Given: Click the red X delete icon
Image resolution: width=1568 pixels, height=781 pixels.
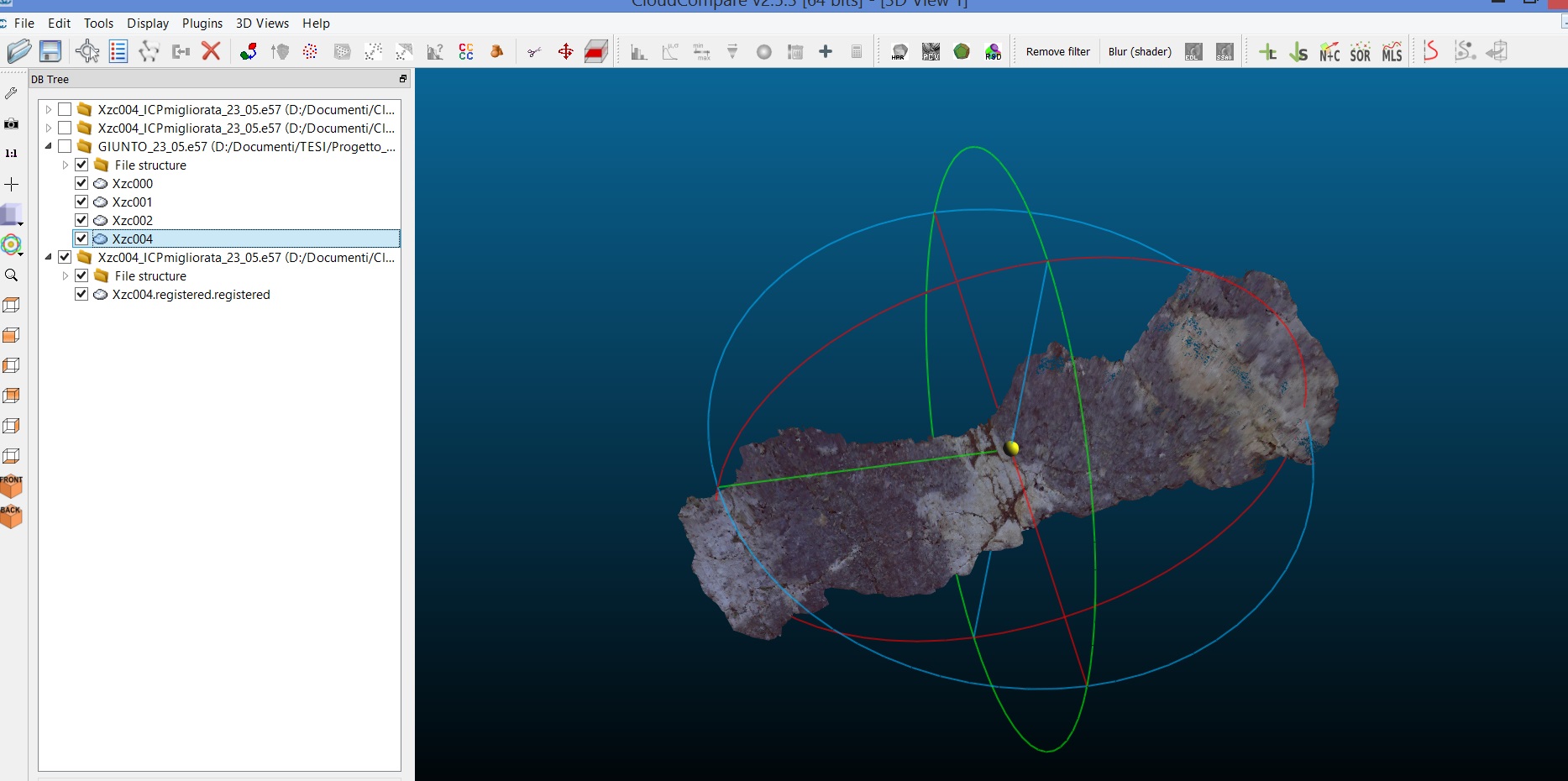Looking at the screenshot, I should (x=211, y=51).
